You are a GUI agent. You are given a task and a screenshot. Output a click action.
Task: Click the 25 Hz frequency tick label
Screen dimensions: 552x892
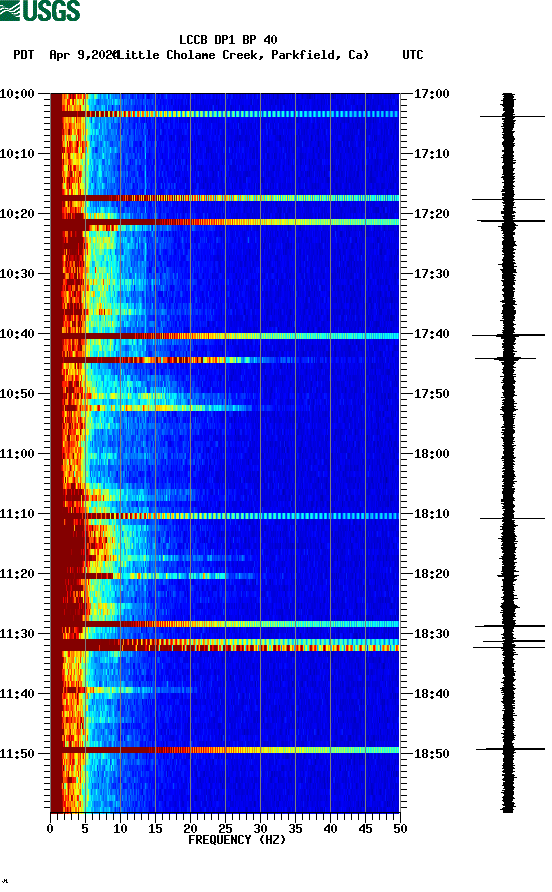point(225,829)
